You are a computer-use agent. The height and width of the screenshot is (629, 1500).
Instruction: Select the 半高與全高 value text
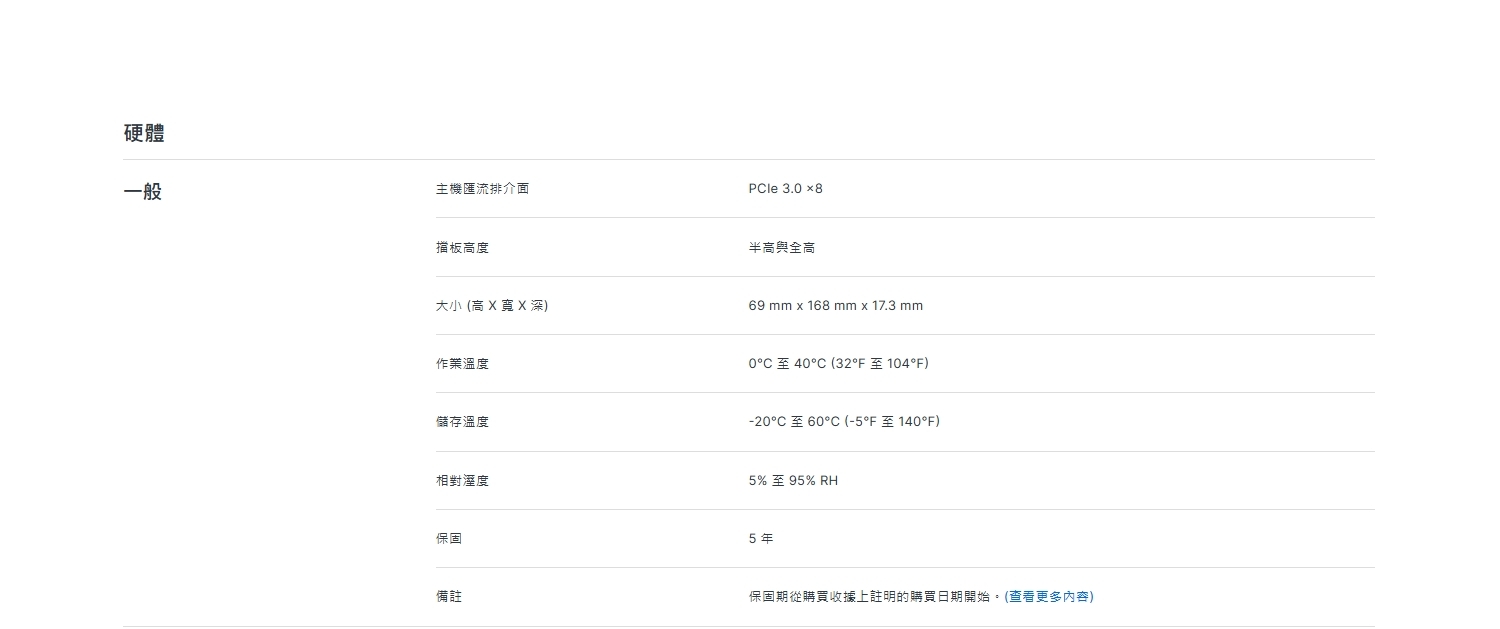pyautogui.click(x=781, y=247)
